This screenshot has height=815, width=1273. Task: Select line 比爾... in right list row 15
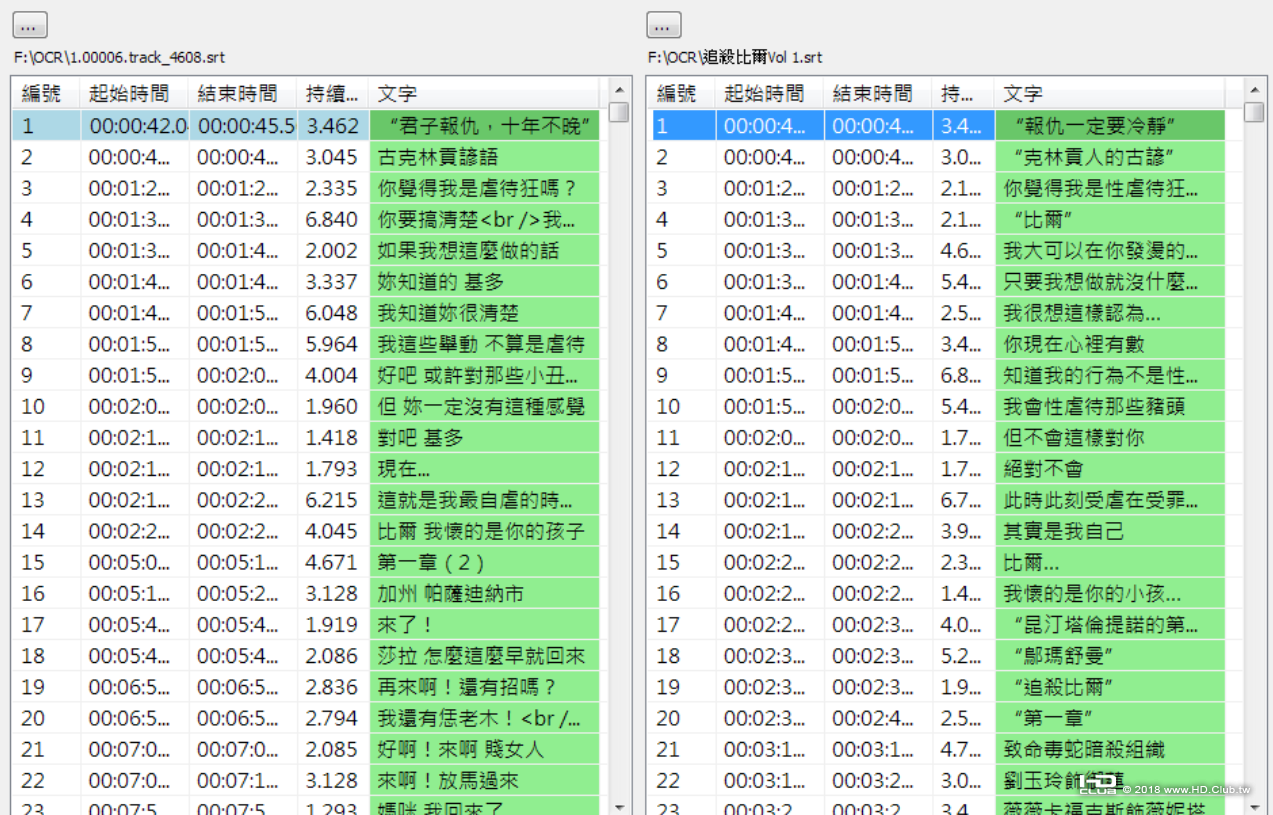1110,562
